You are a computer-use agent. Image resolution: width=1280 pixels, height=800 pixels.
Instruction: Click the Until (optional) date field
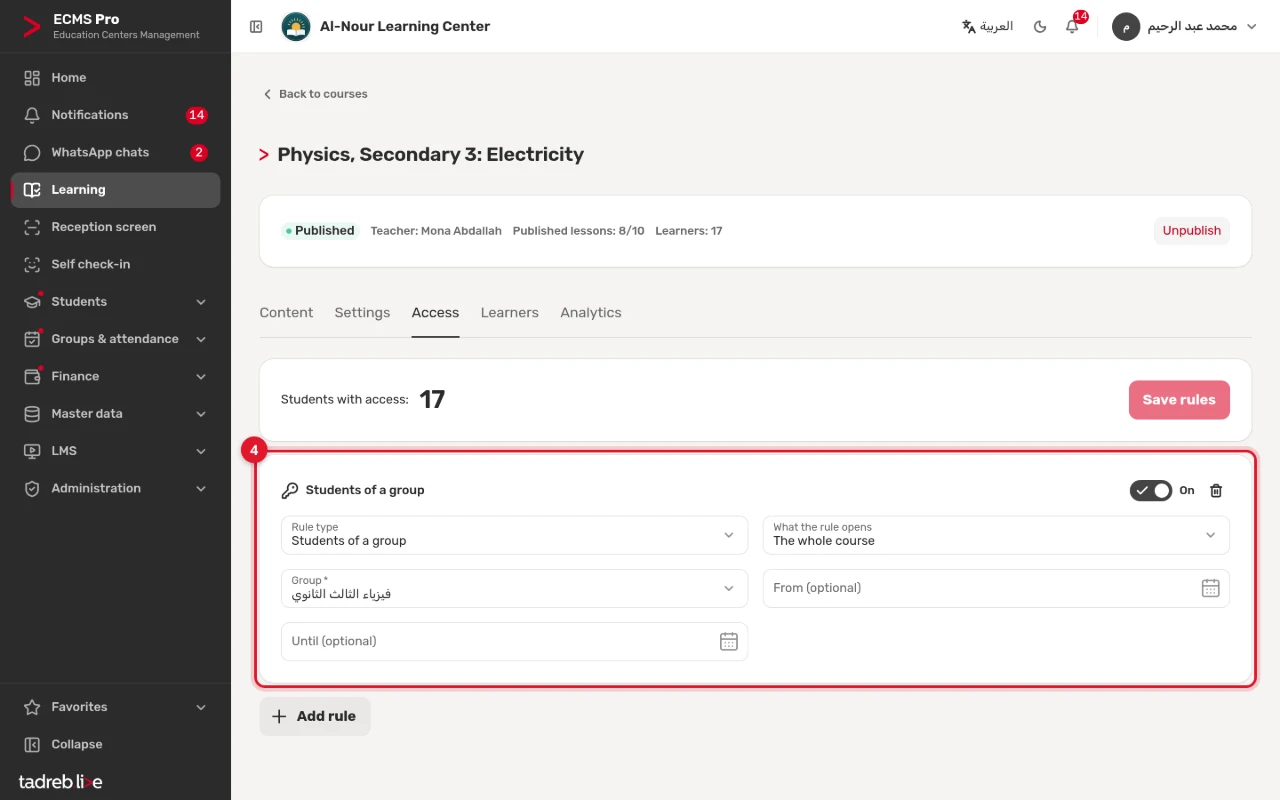(514, 641)
